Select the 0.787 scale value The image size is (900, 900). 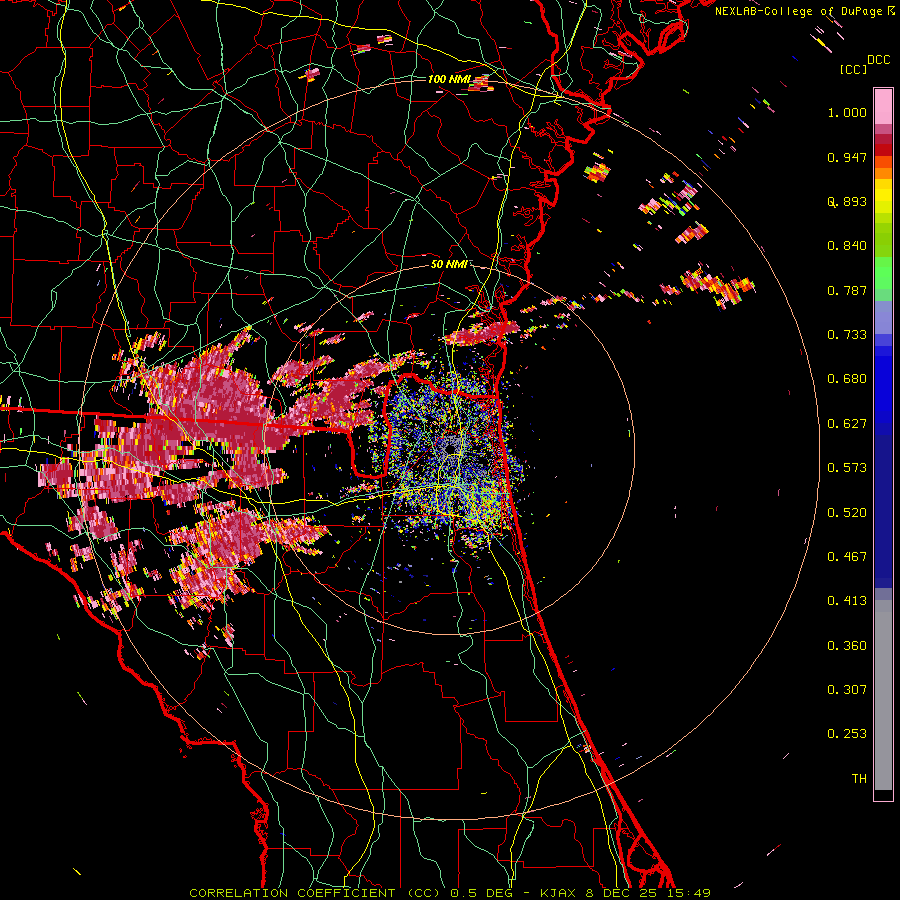click(x=847, y=290)
